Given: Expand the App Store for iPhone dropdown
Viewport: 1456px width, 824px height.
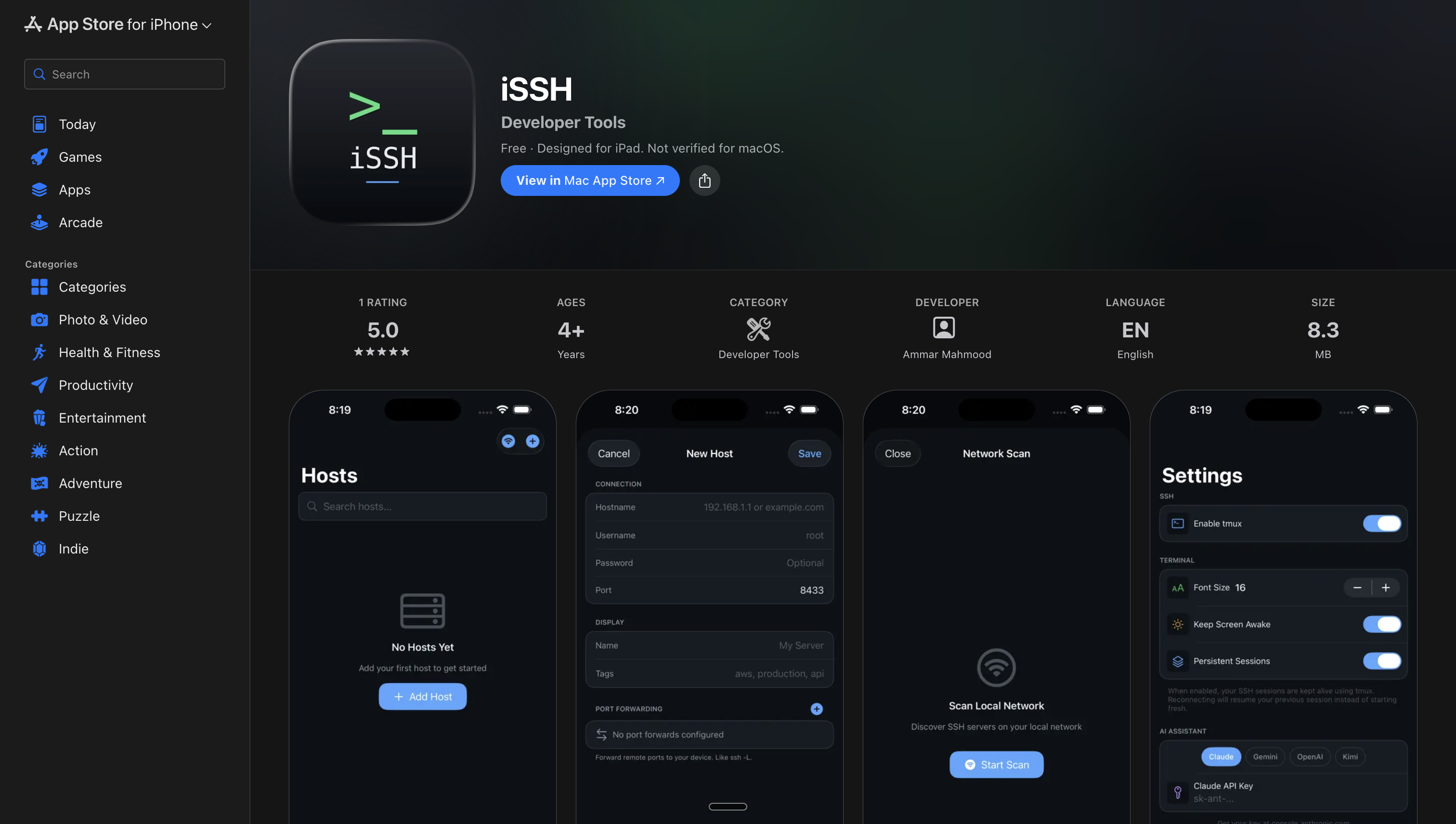Looking at the screenshot, I should [207, 25].
